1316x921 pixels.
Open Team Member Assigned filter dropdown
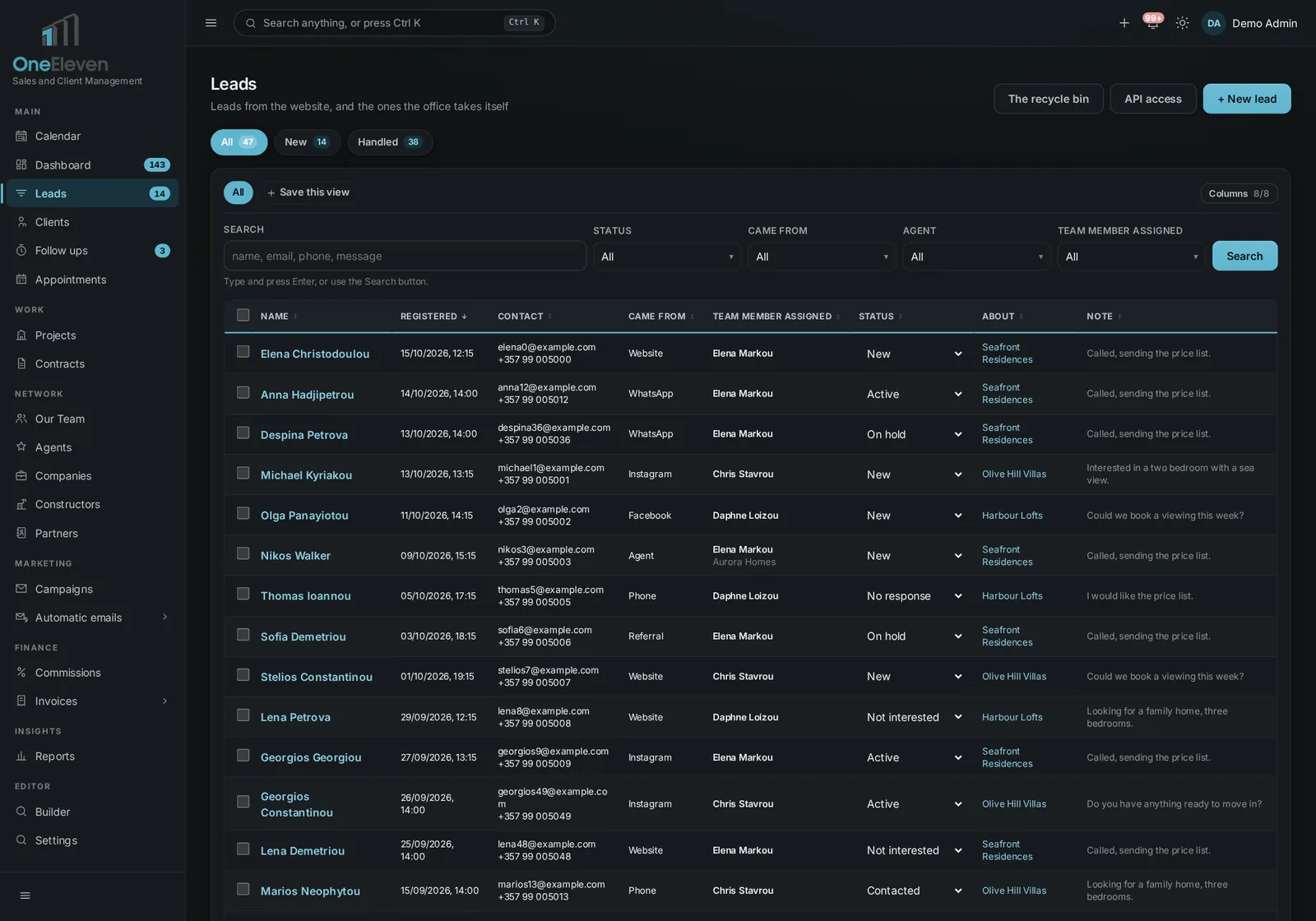(1131, 257)
